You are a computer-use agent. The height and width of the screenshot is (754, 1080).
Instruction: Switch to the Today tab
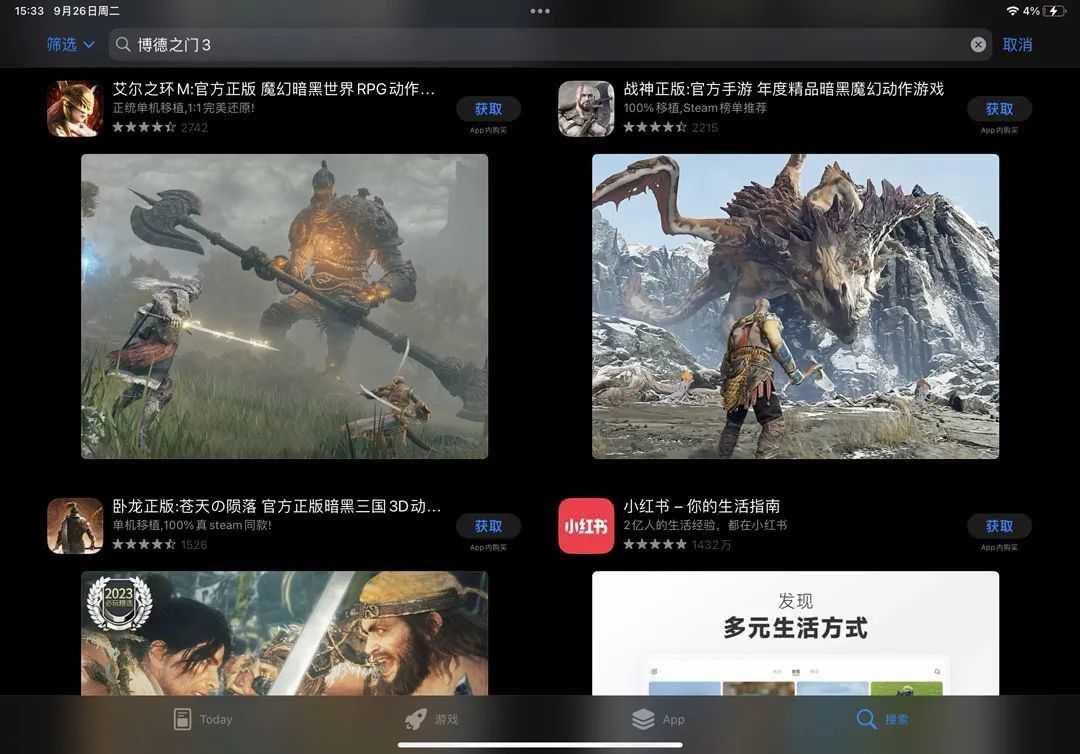[x=202, y=719]
